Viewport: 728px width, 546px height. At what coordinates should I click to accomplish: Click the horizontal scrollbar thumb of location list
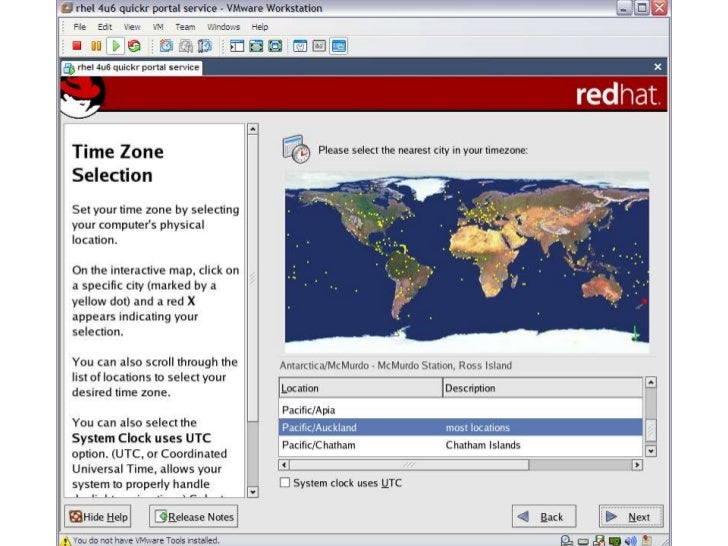tap(409, 464)
